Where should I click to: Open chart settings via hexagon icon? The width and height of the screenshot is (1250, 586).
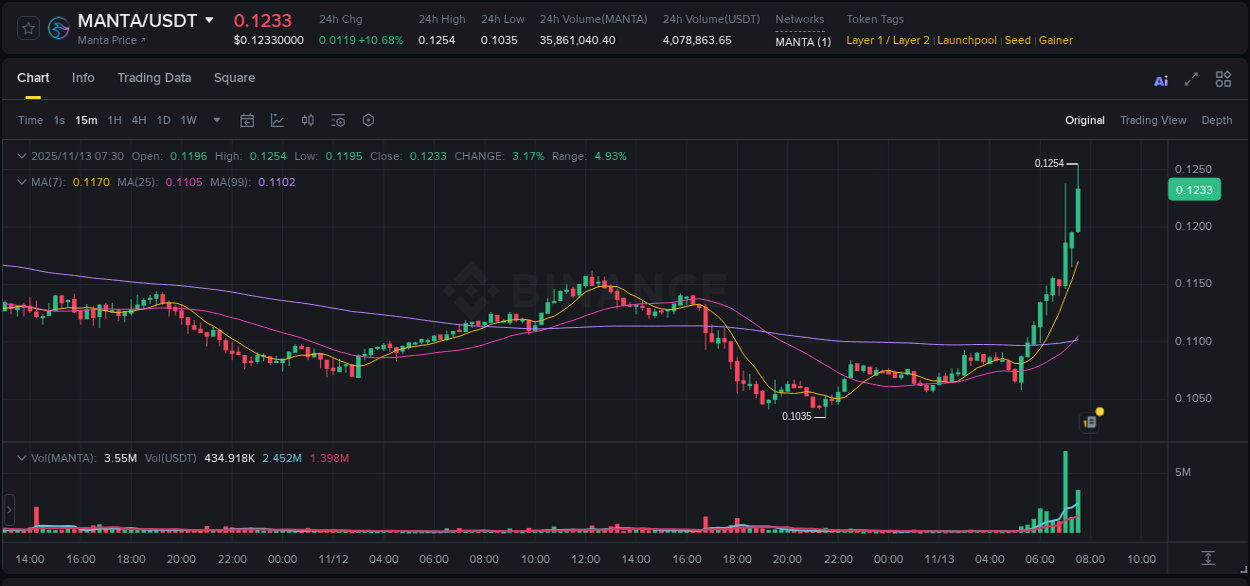tap(368, 119)
